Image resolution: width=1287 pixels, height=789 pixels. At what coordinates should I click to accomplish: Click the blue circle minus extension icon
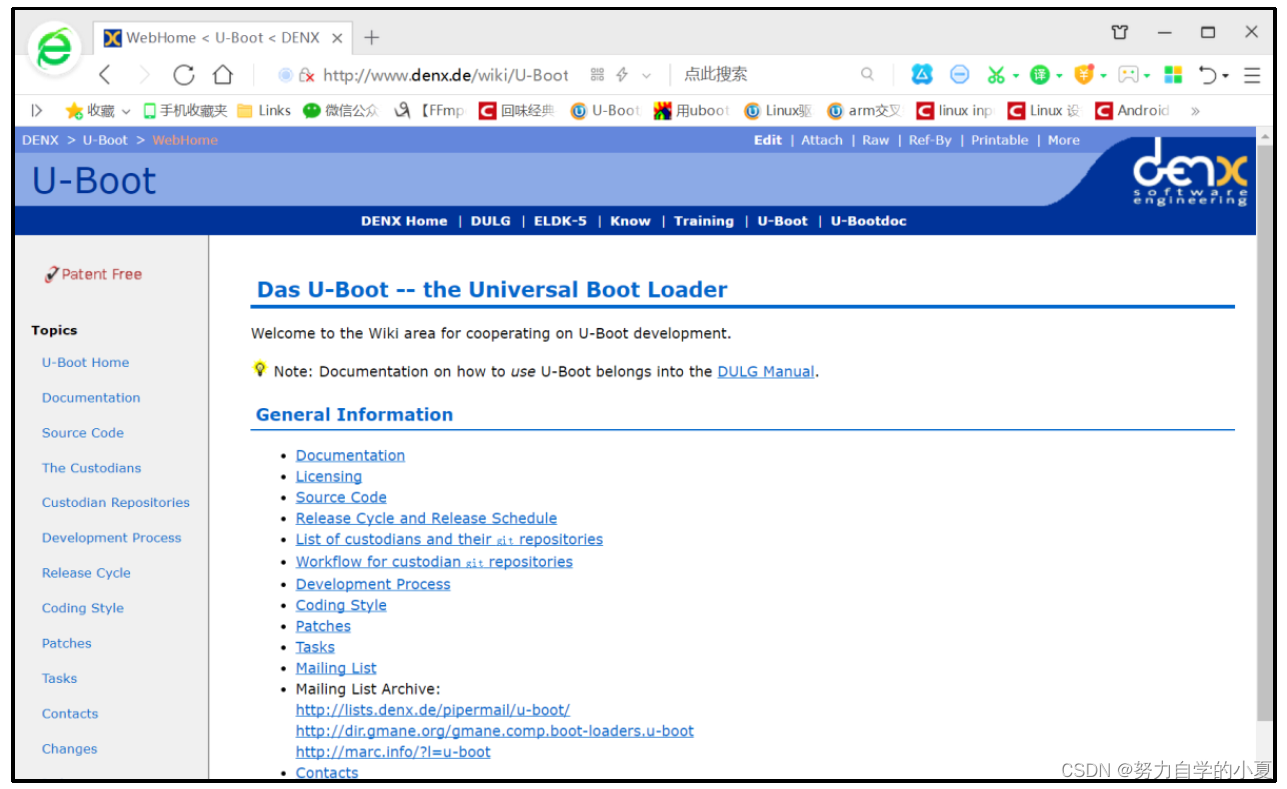click(960, 74)
